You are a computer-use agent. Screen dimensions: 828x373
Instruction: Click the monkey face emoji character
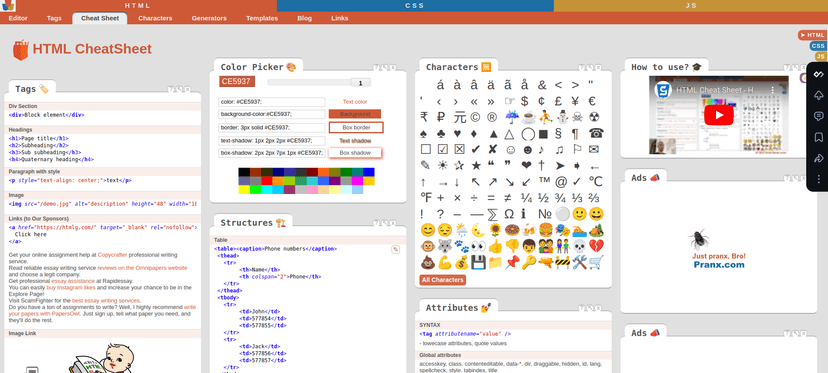pyautogui.click(x=427, y=246)
